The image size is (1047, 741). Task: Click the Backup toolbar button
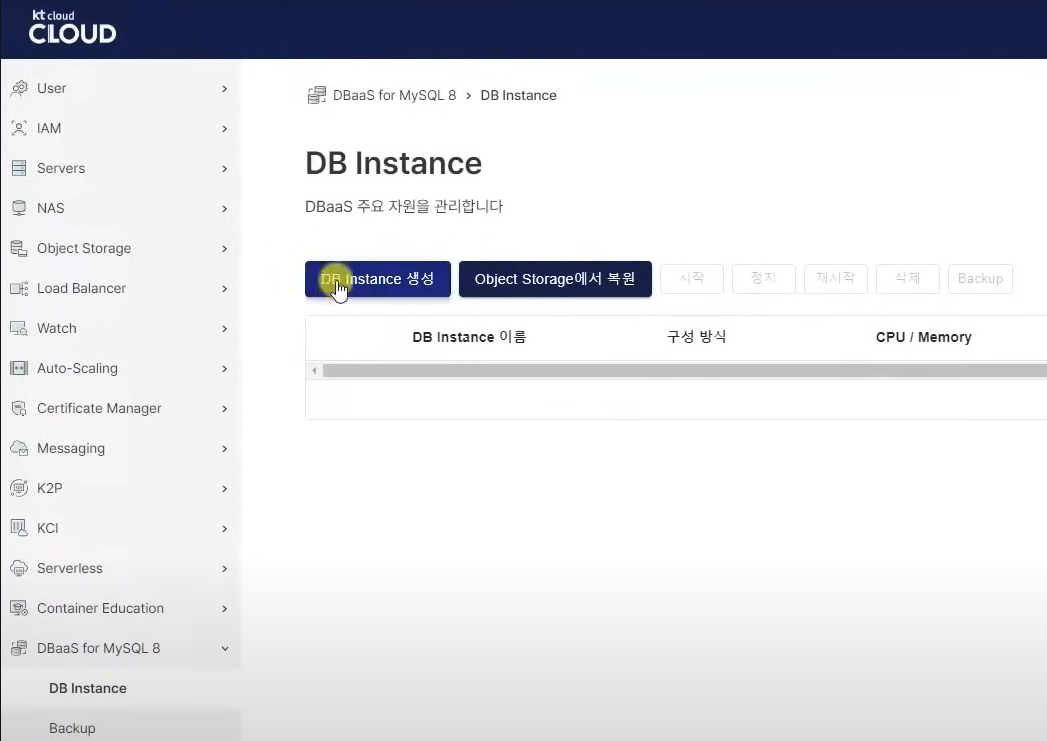tap(980, 278)
